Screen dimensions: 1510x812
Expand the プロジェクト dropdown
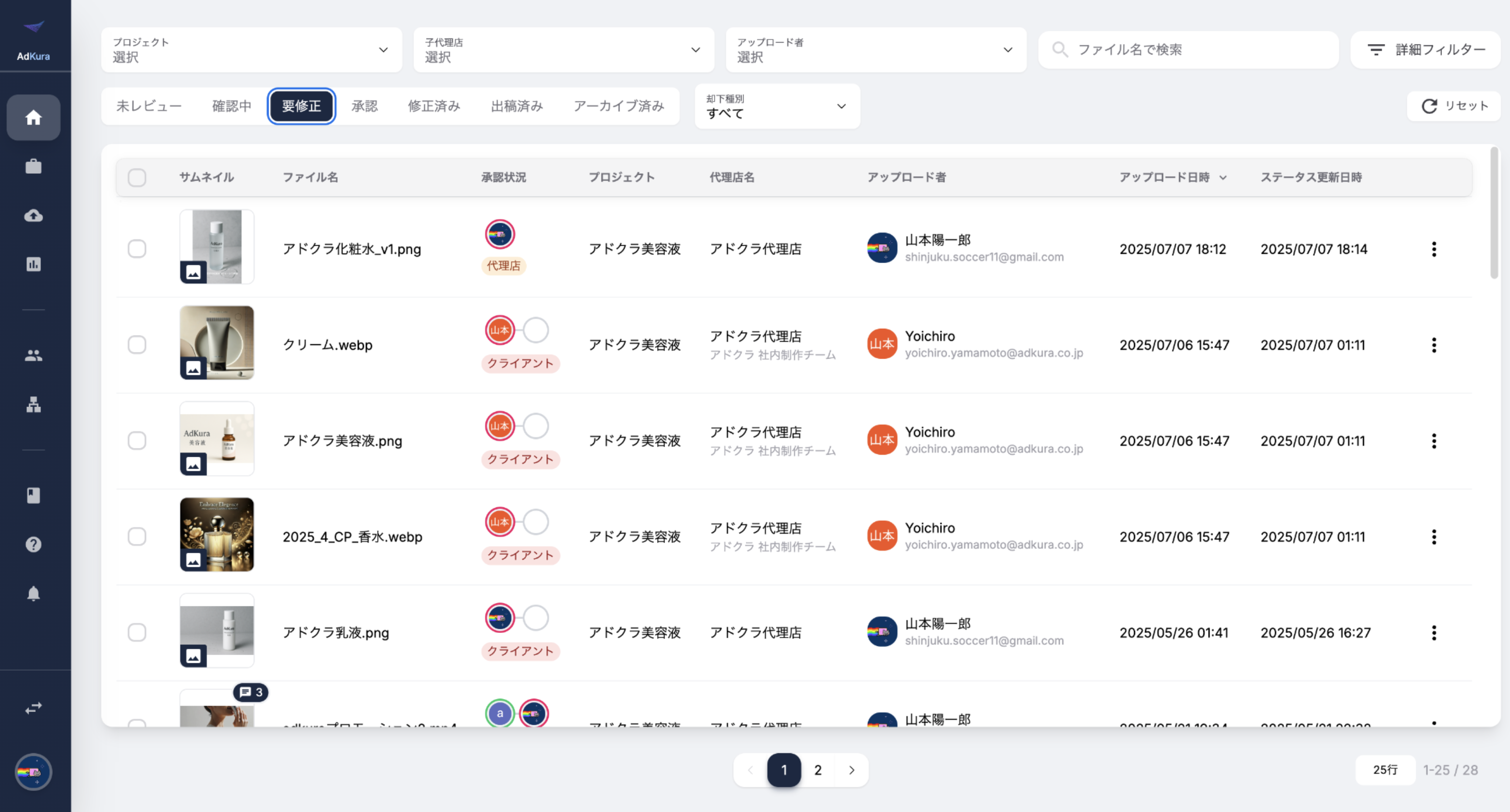(251, 50)
